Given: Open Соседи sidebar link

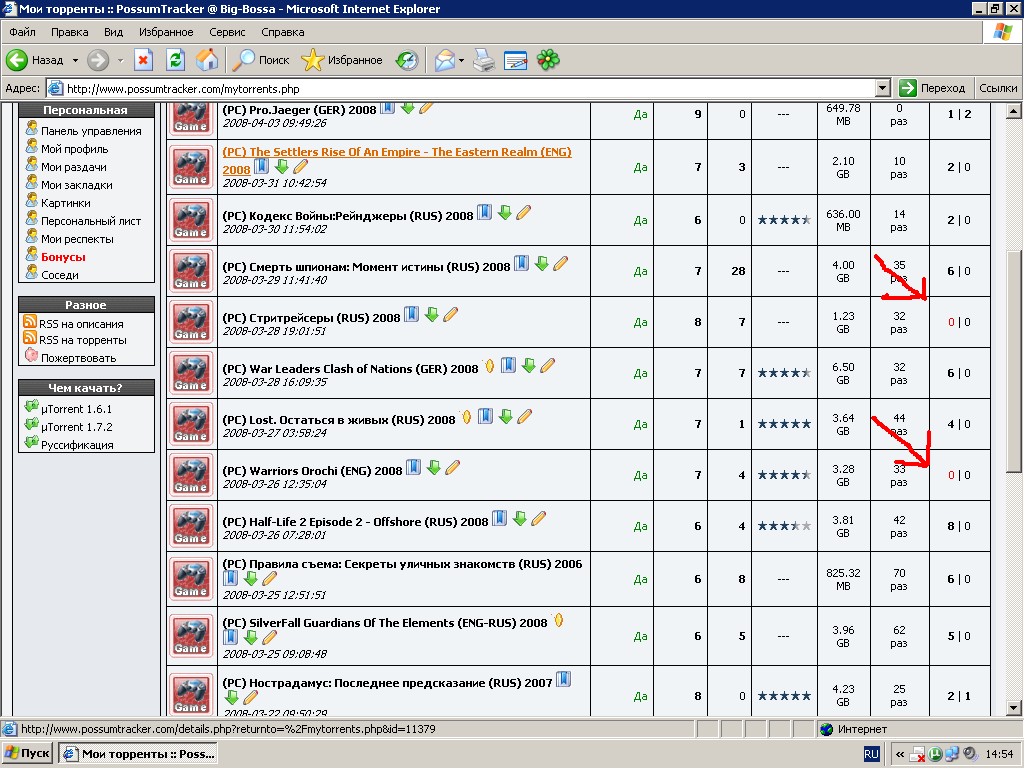Looking at the screenshot, I should 59,275.
